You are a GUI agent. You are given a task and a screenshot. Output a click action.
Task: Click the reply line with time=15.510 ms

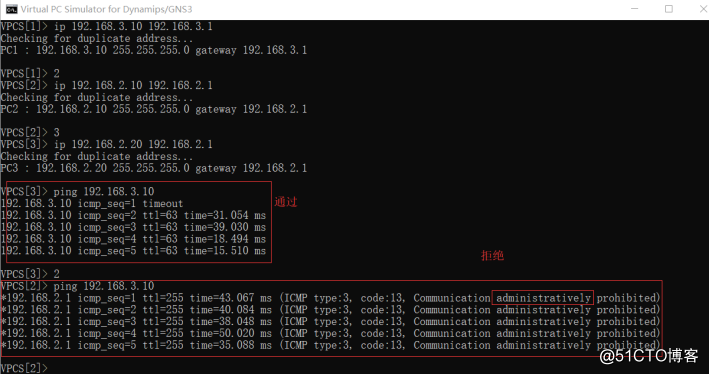133,251
